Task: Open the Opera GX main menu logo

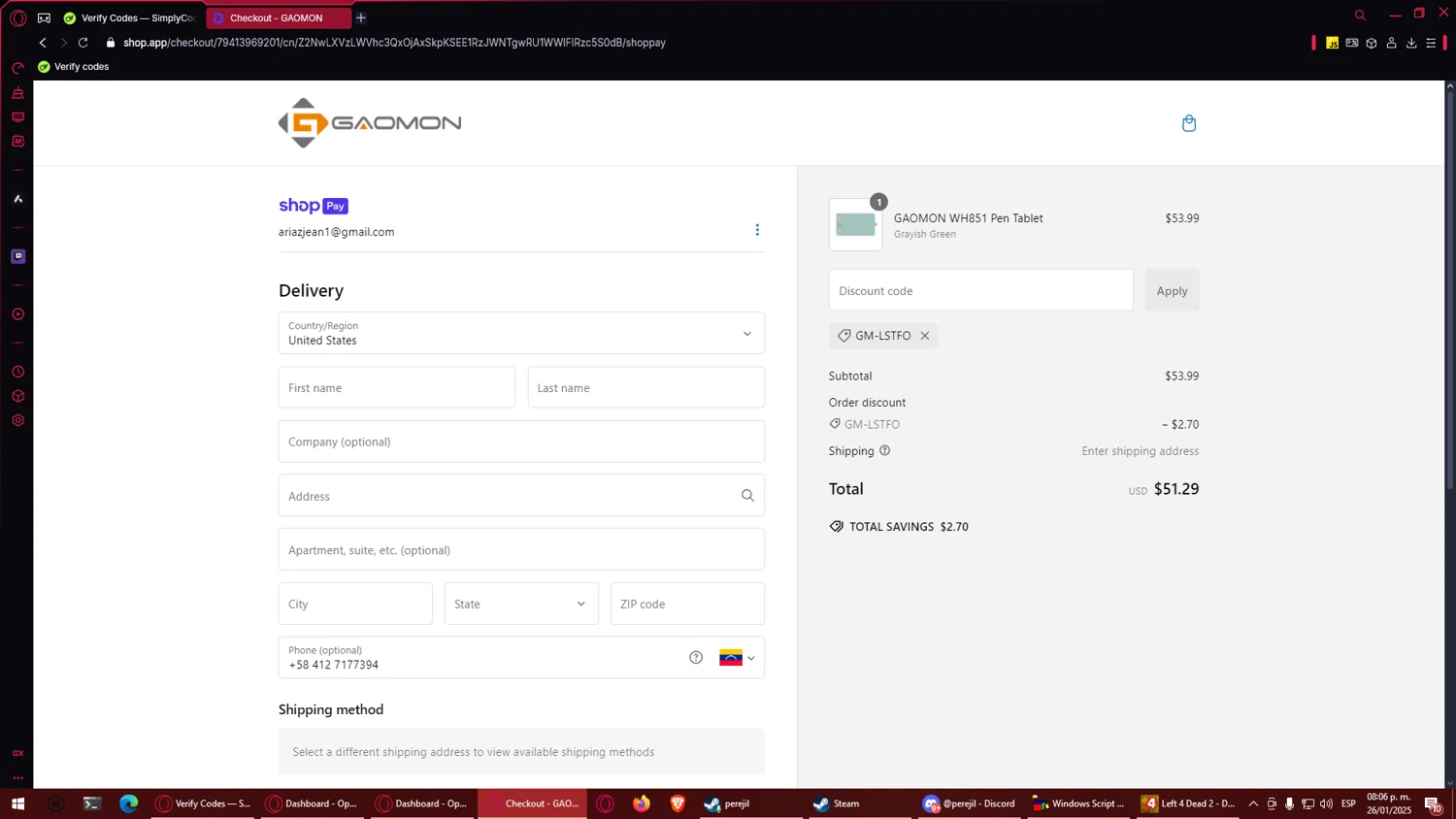Action: coord(17,17)
